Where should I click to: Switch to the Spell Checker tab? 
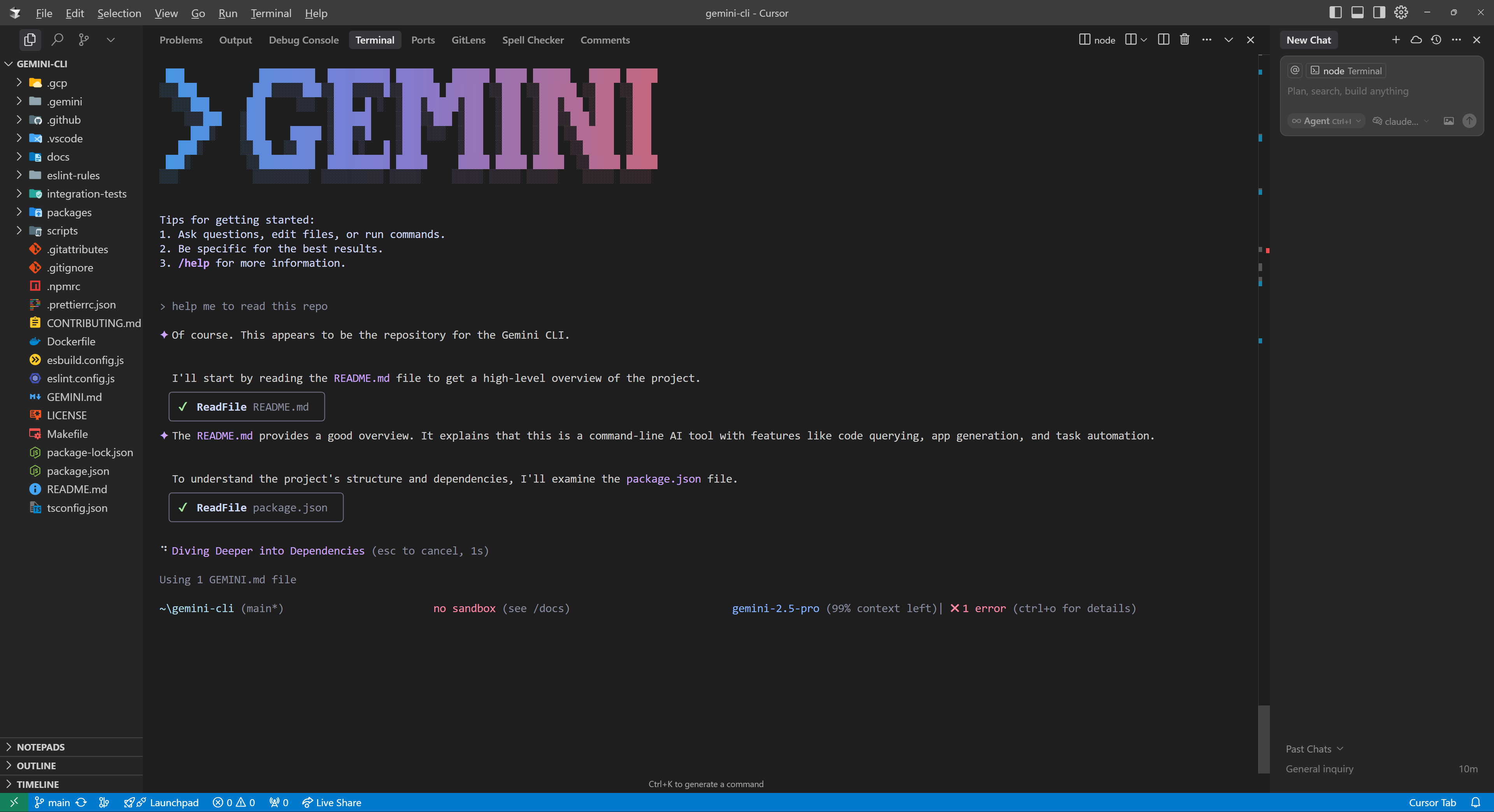coord(532,39)
